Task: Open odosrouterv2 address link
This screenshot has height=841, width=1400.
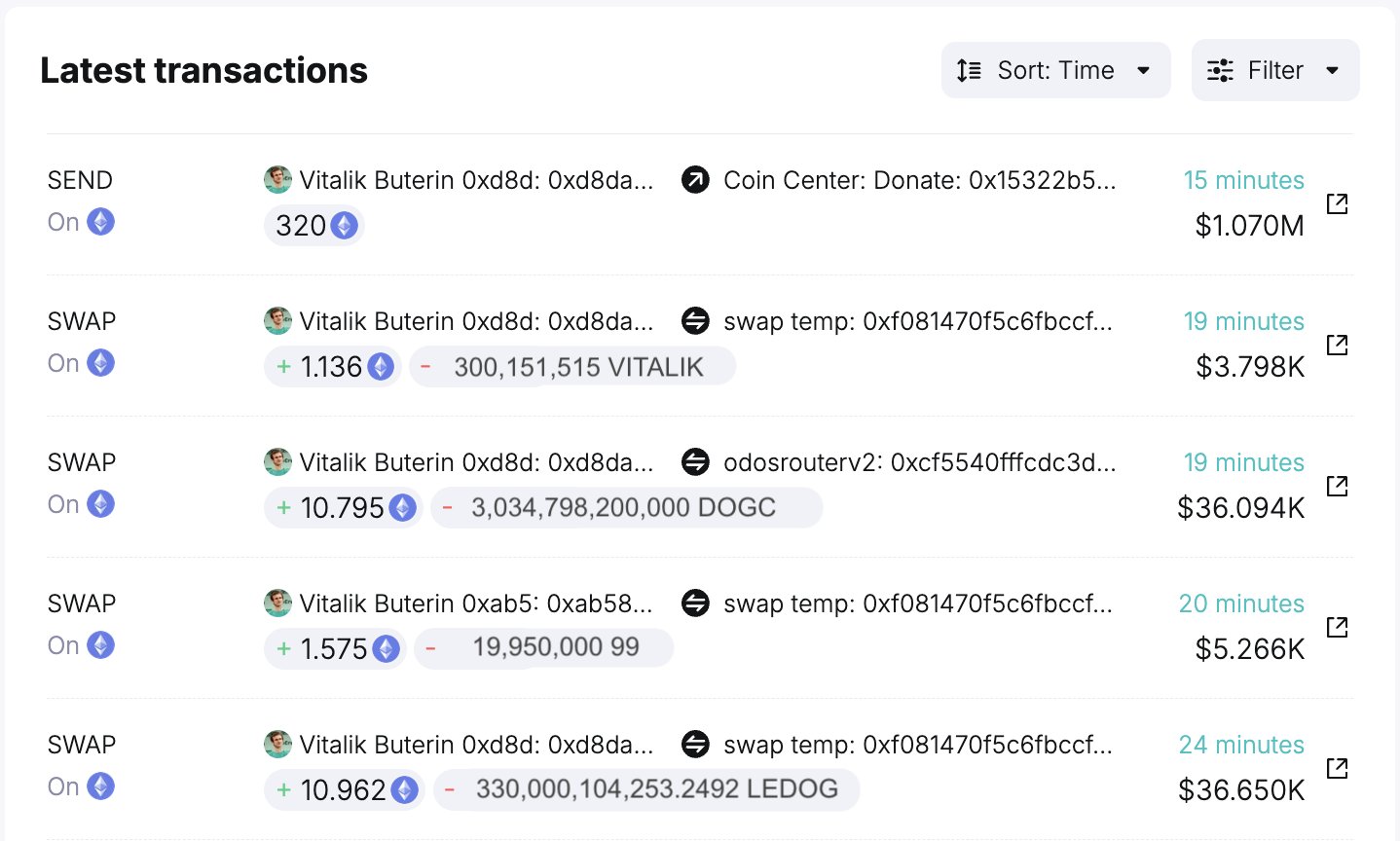Action: [919, 462]
